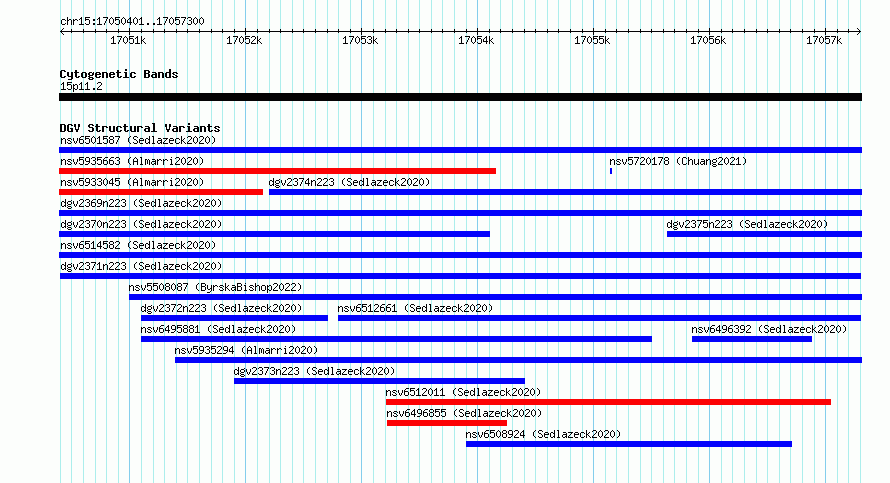Click the chr15:17050401..17057300 region label
Image resolution: width=890 pixels, height=483 pixels.
tap(132, 21)
